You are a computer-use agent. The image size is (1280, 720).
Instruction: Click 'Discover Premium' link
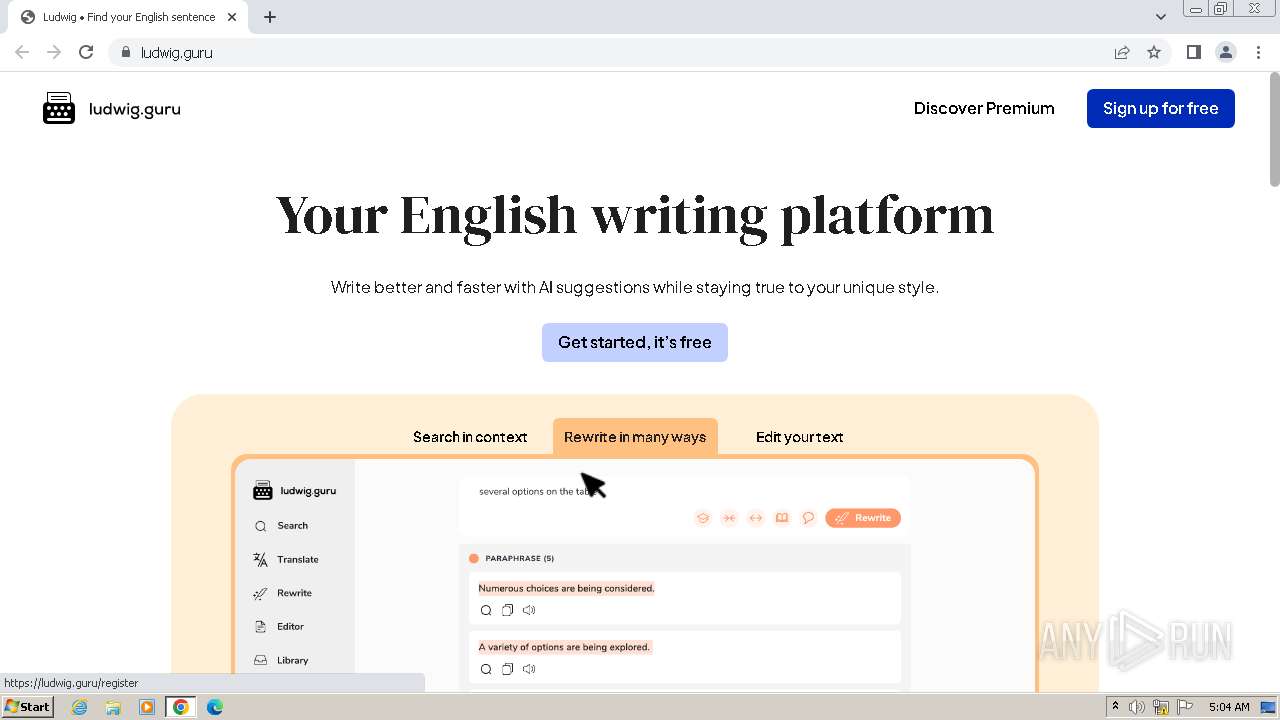[x=984, y=108]
